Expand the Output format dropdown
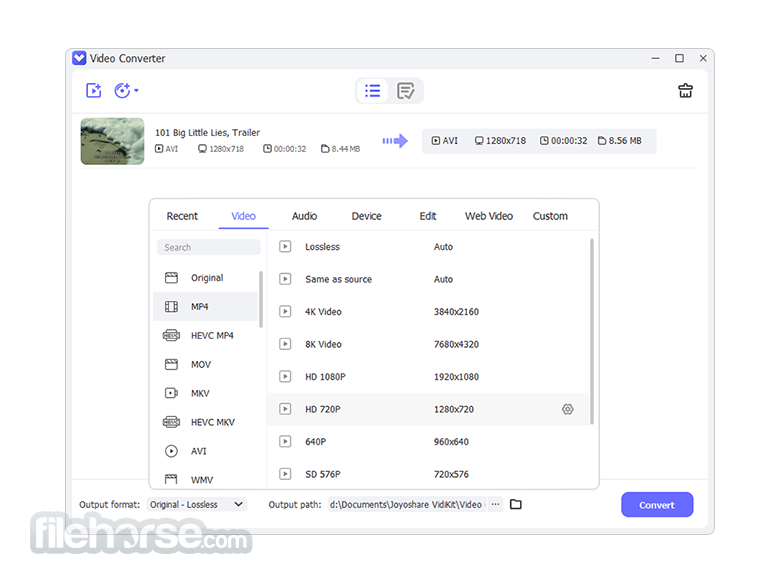Screen dimensions: 780x584 coord(197,504)
